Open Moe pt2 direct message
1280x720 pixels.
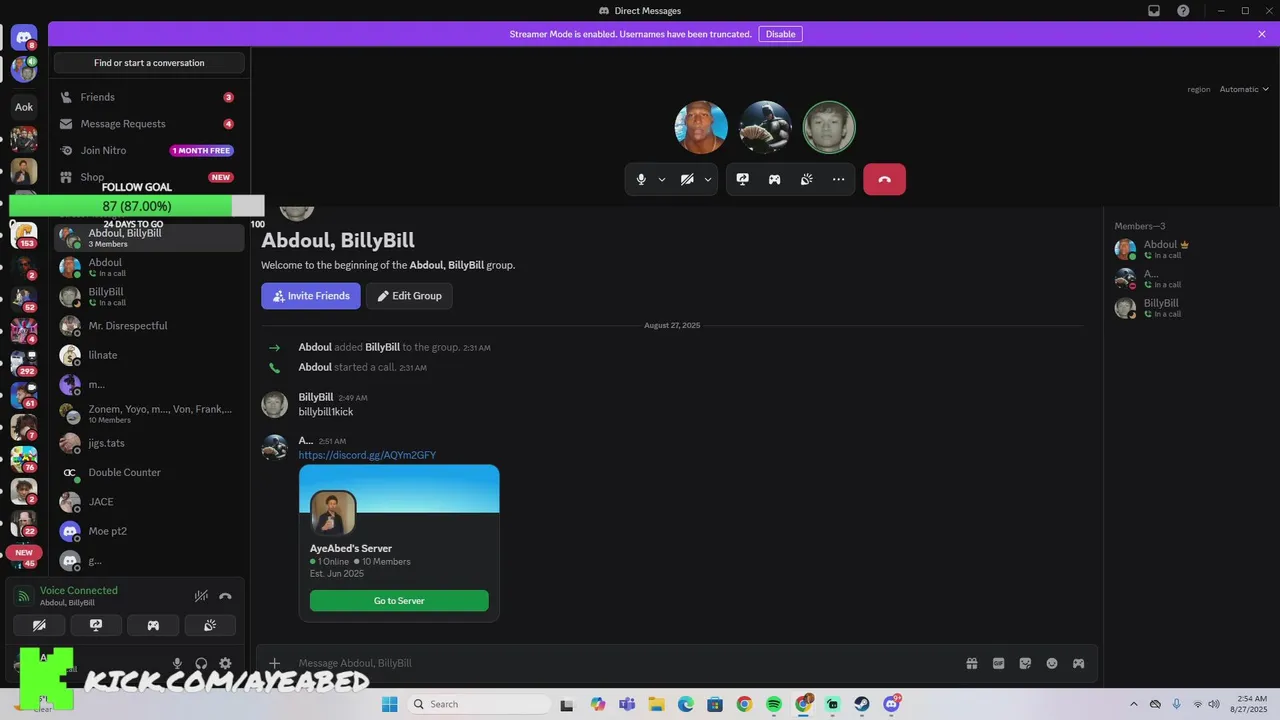[149, 531]
